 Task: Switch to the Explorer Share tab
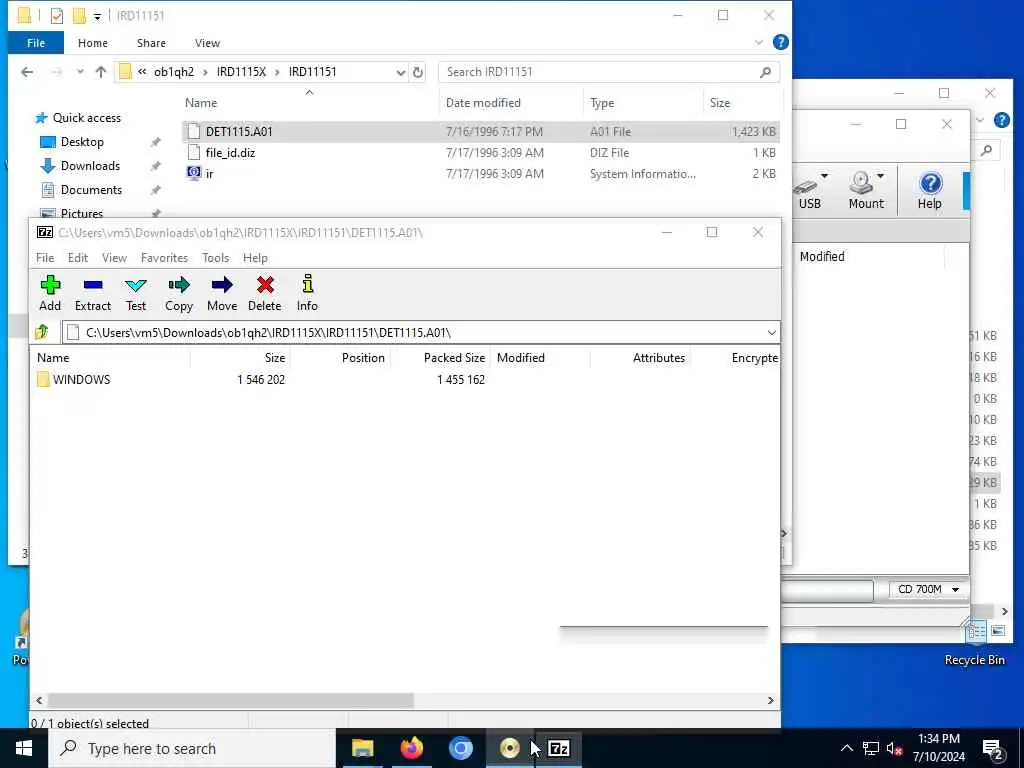point(151,42)
